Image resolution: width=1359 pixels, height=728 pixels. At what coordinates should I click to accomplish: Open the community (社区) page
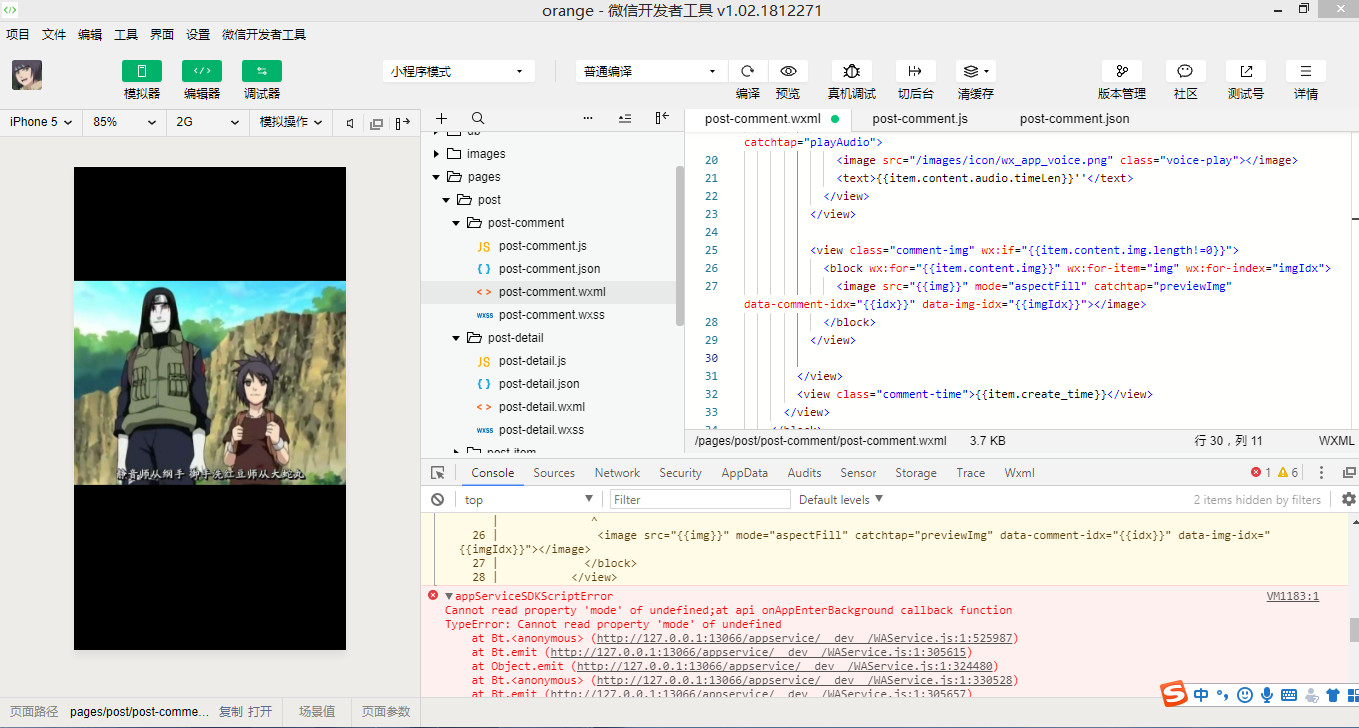click(x=1185, y=71)
